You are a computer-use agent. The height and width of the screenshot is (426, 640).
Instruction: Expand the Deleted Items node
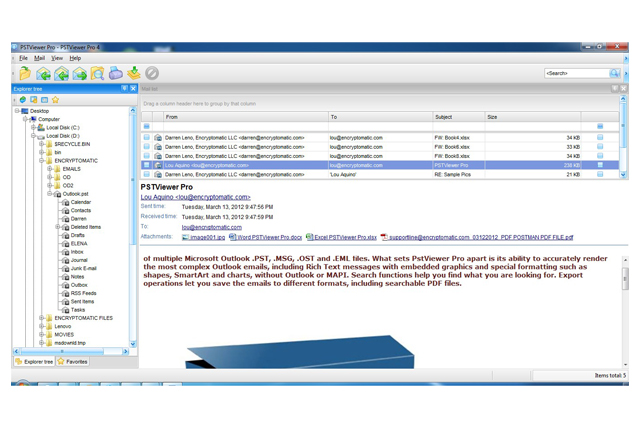click(x=58, y=227)
